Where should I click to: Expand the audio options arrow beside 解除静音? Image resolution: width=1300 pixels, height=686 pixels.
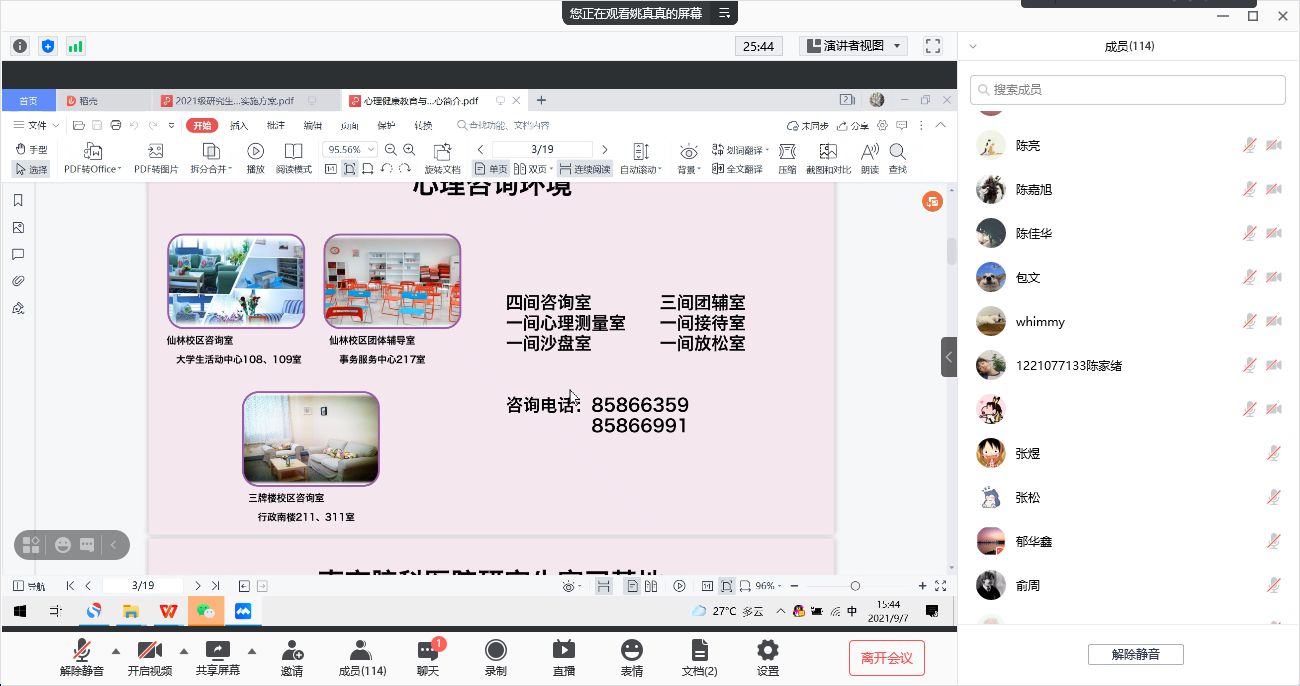(116, 651)
